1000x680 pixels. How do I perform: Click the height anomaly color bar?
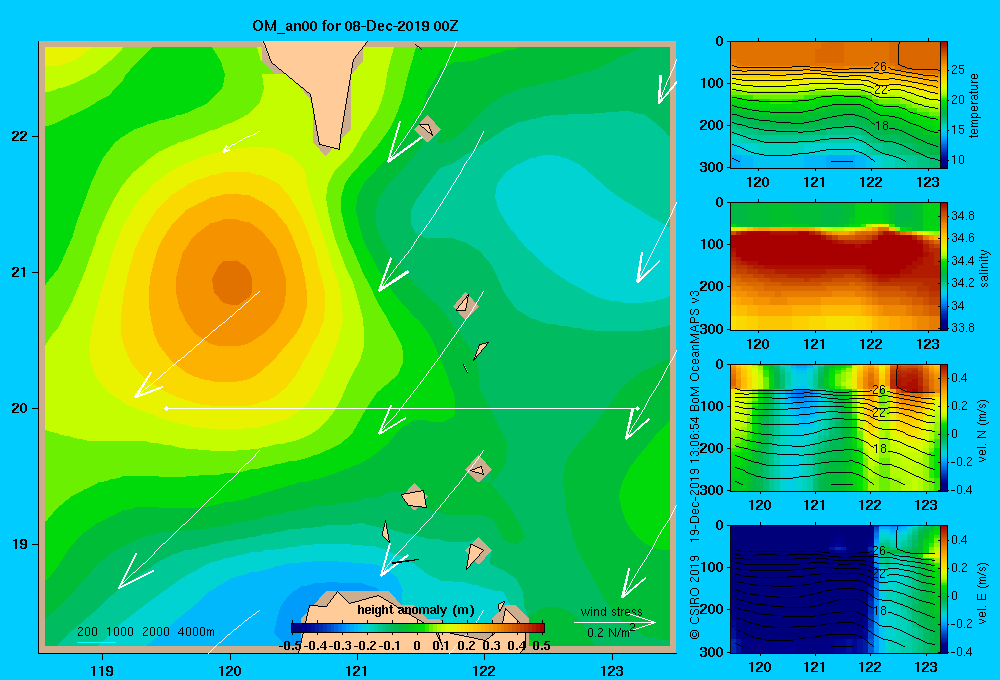[418, 628]
